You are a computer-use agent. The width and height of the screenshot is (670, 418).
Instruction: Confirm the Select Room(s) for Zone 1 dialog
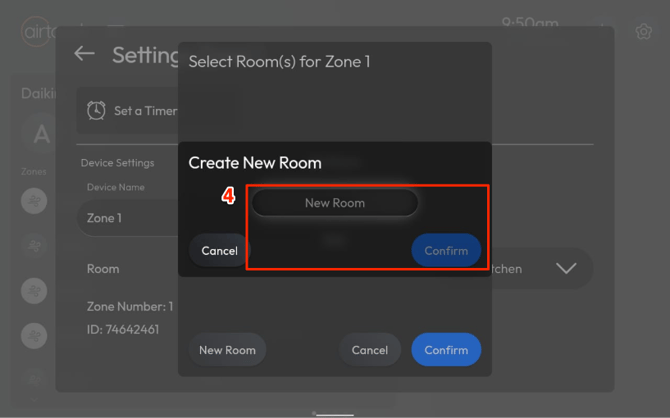coord(446,350)
